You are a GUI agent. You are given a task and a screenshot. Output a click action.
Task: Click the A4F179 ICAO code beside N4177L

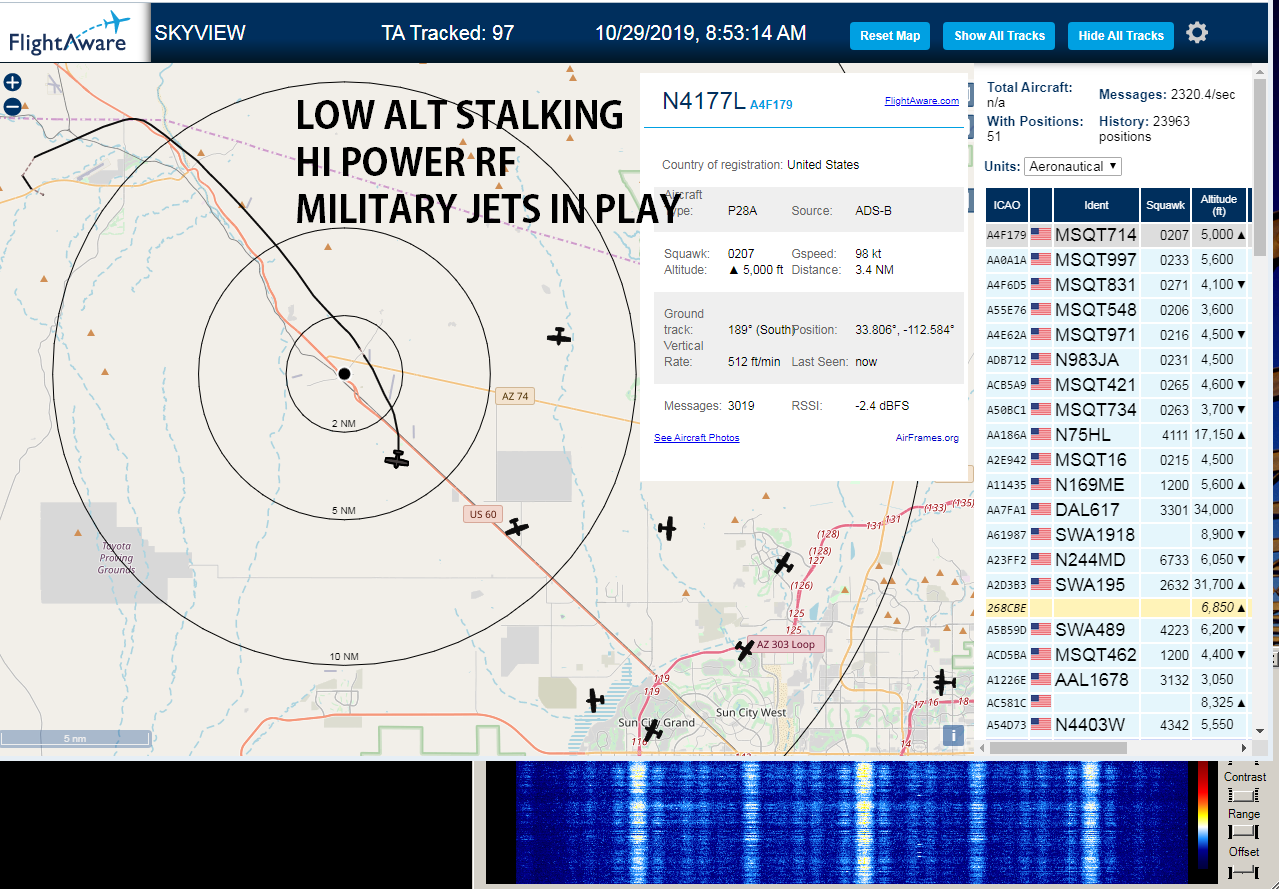coord(771,104)
